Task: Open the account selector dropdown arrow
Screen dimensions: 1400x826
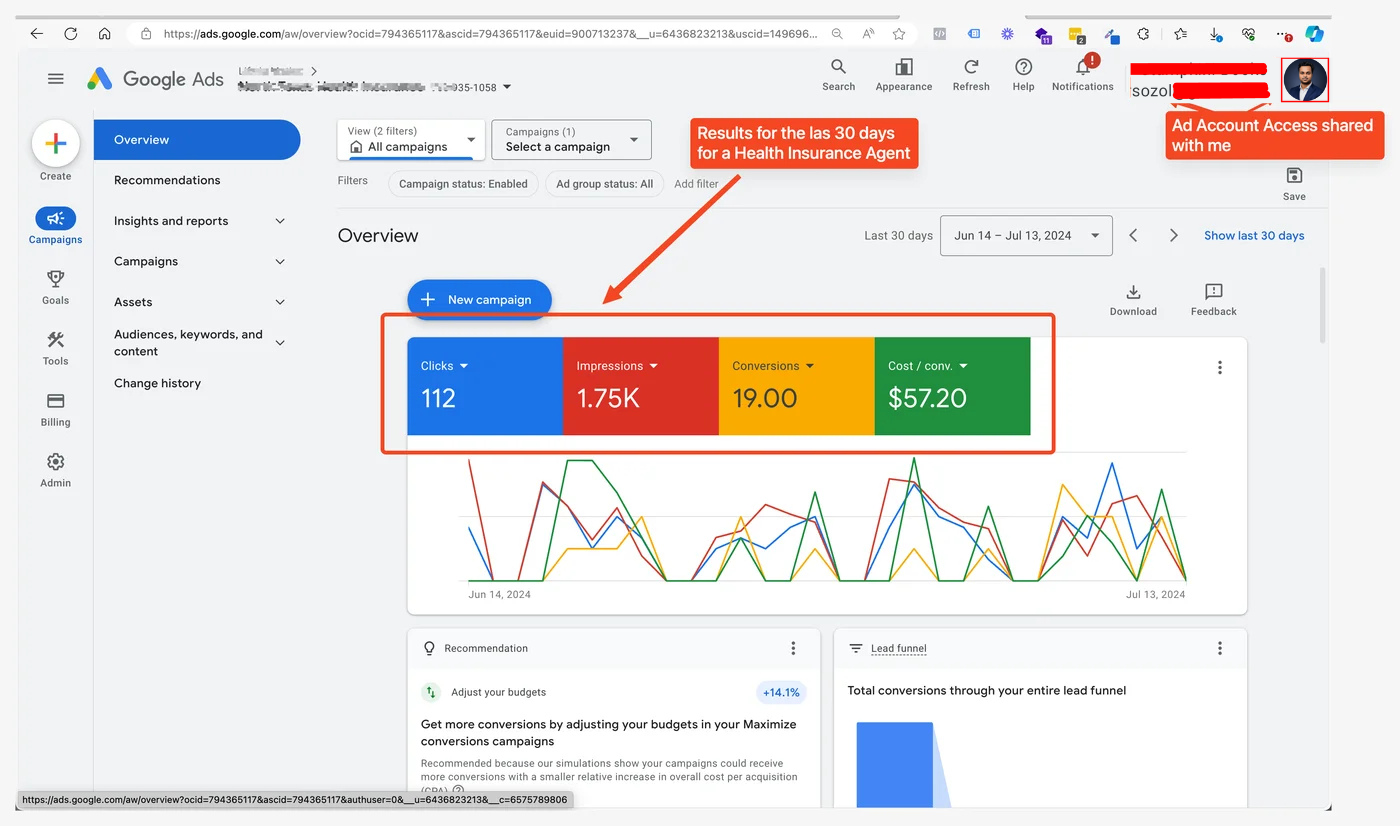Action: click(507, 88)
